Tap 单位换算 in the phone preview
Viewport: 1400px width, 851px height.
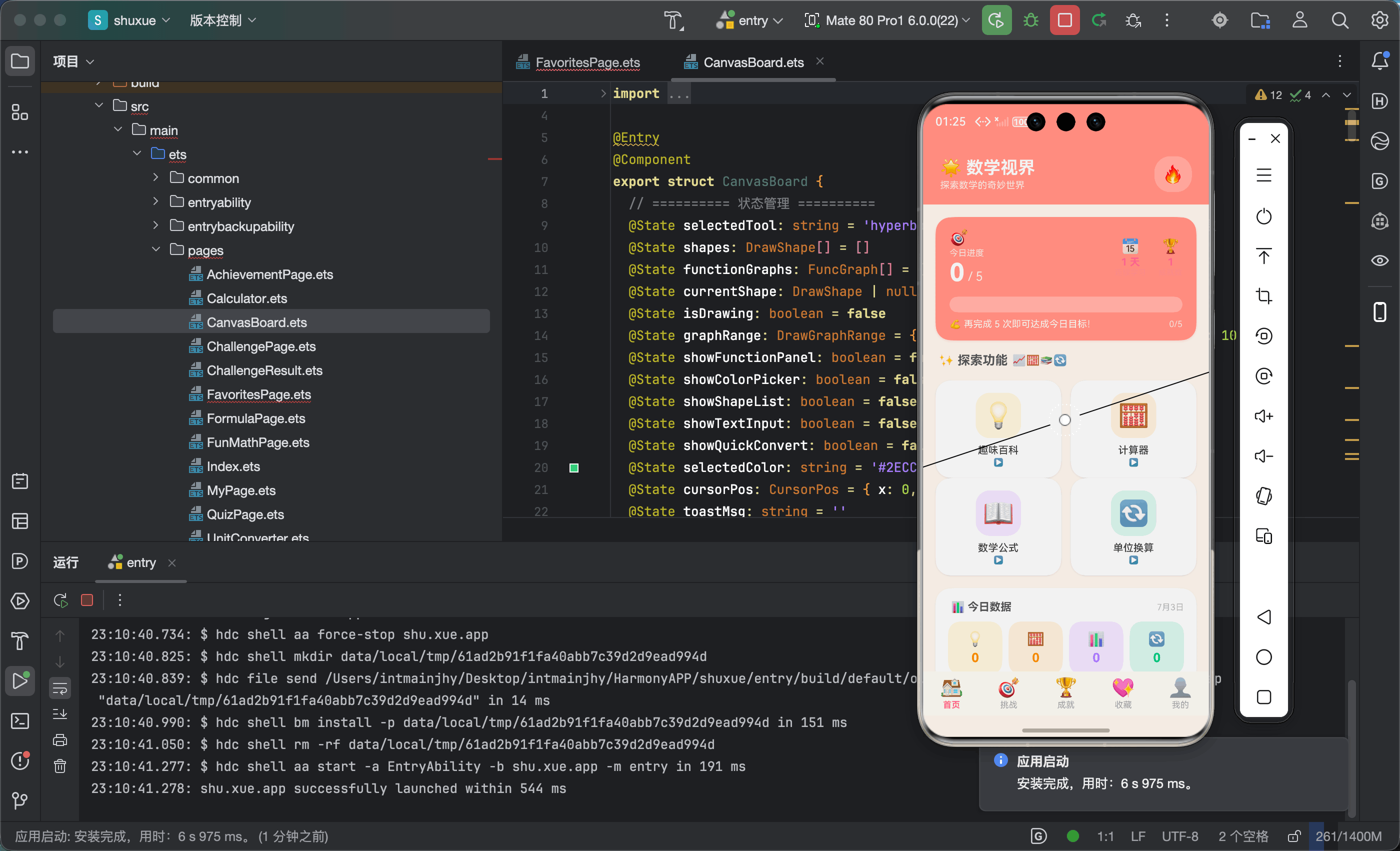(x=1133, y=526)
